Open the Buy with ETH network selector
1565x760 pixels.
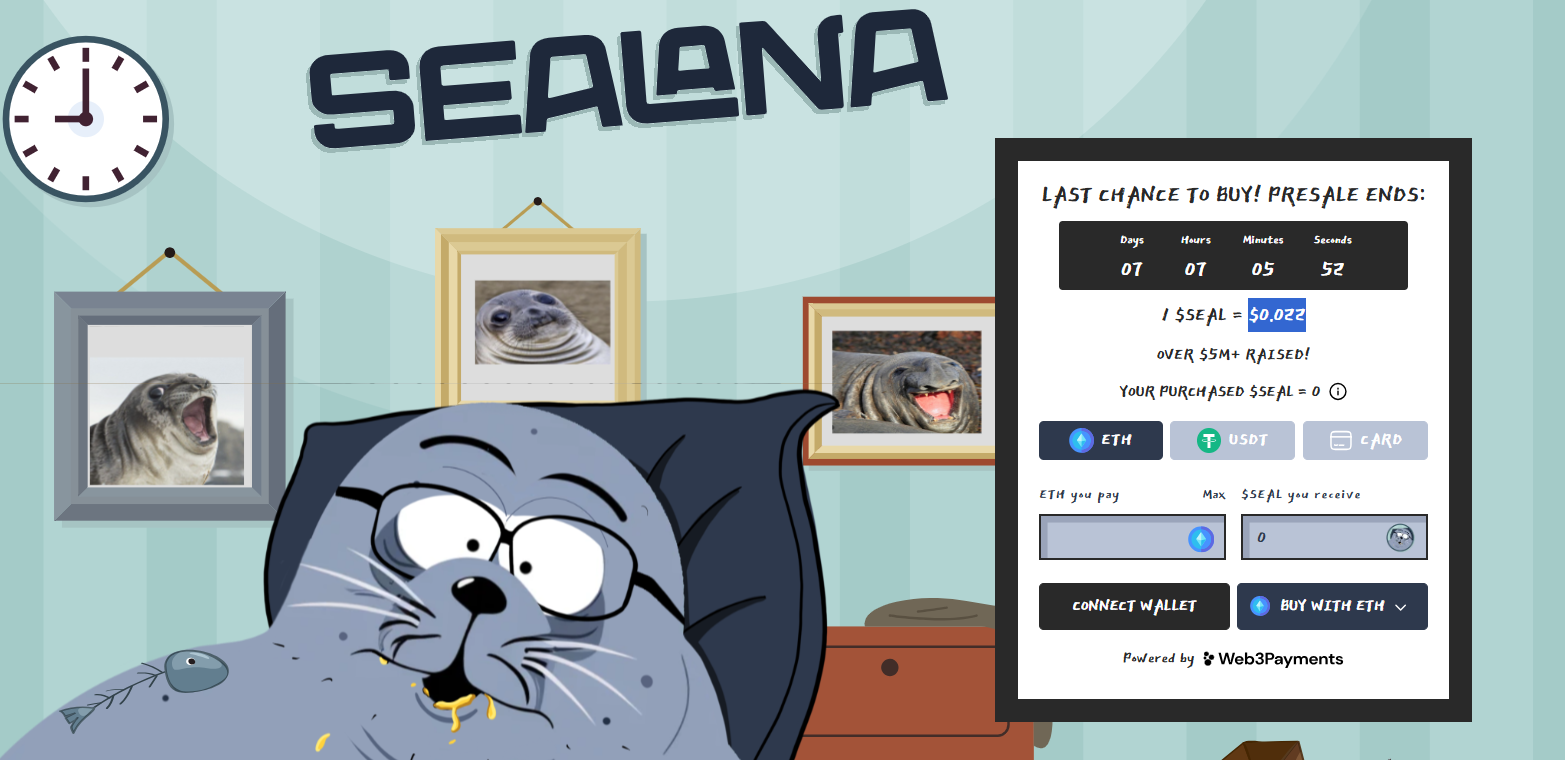tap(1332, 607)
